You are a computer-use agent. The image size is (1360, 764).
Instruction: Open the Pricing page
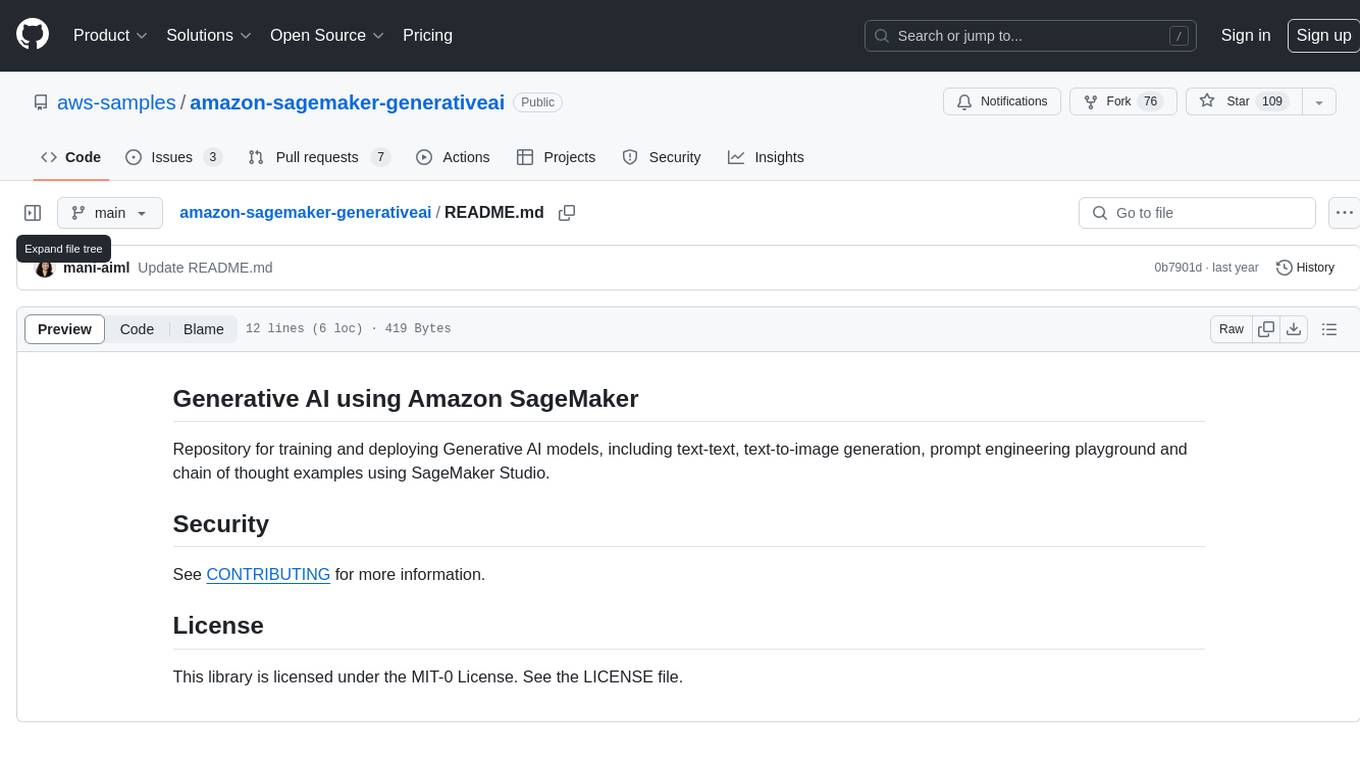pyautogui.click(x=427, y=35)
